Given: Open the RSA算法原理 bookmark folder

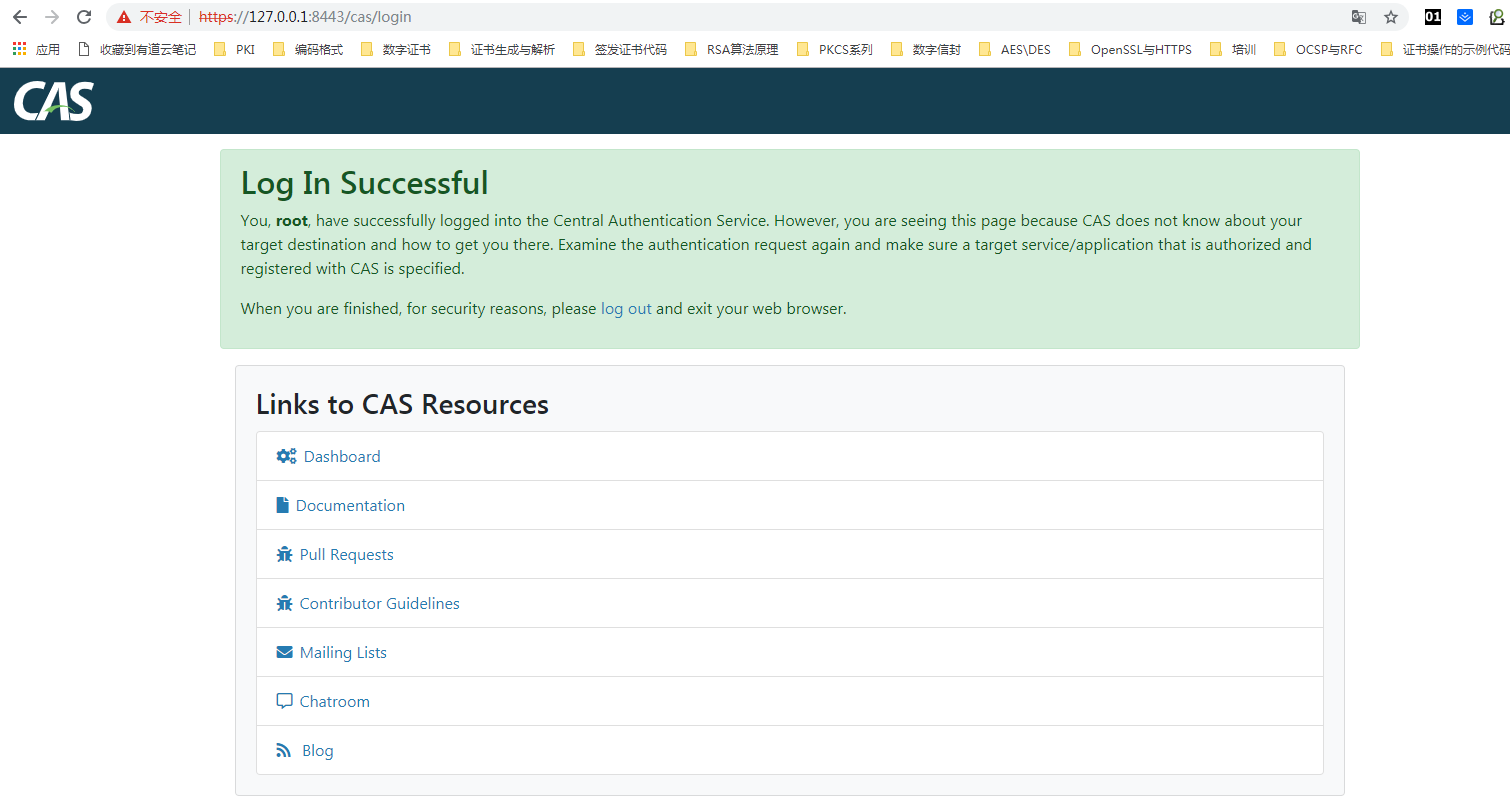Looking at the screenshot, I should pyautogui.click(x=731, y=49).
